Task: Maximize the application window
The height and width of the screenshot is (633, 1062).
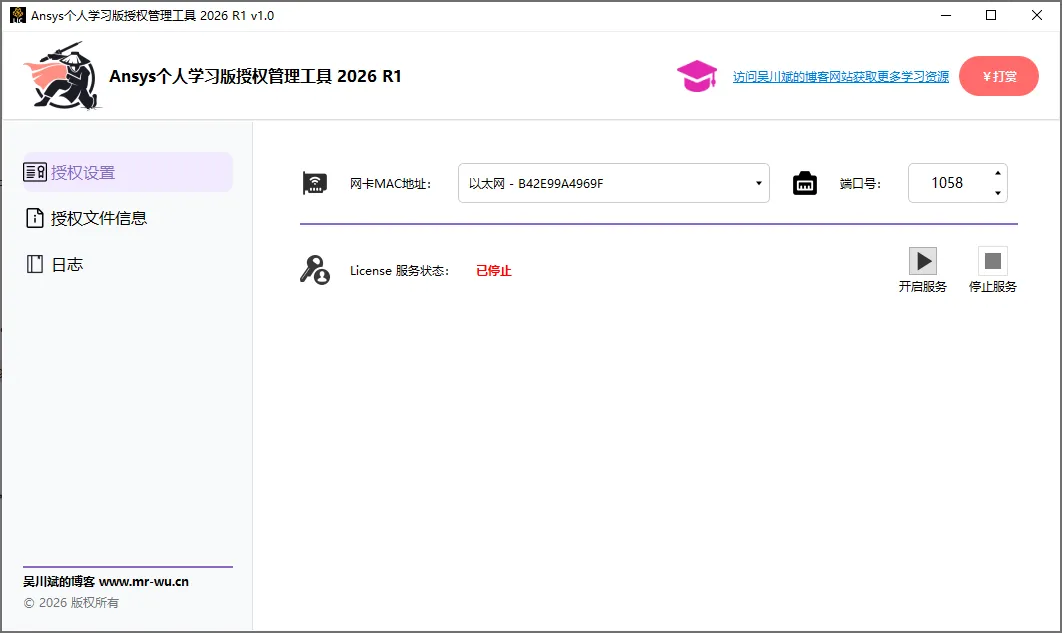Action: point(991,15)
